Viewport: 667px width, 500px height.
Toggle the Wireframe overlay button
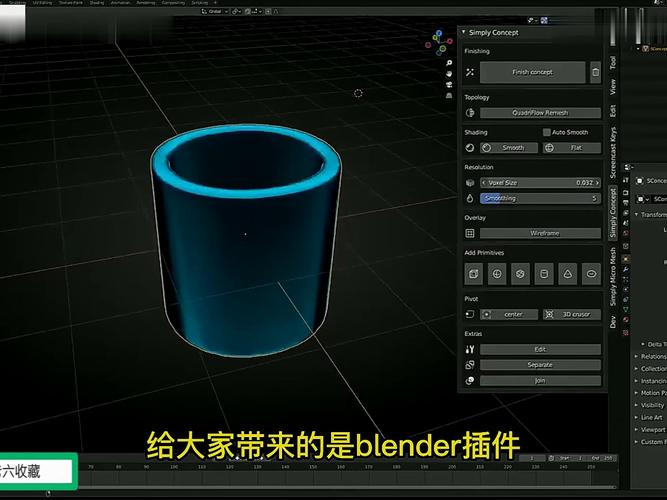[540, 233]
